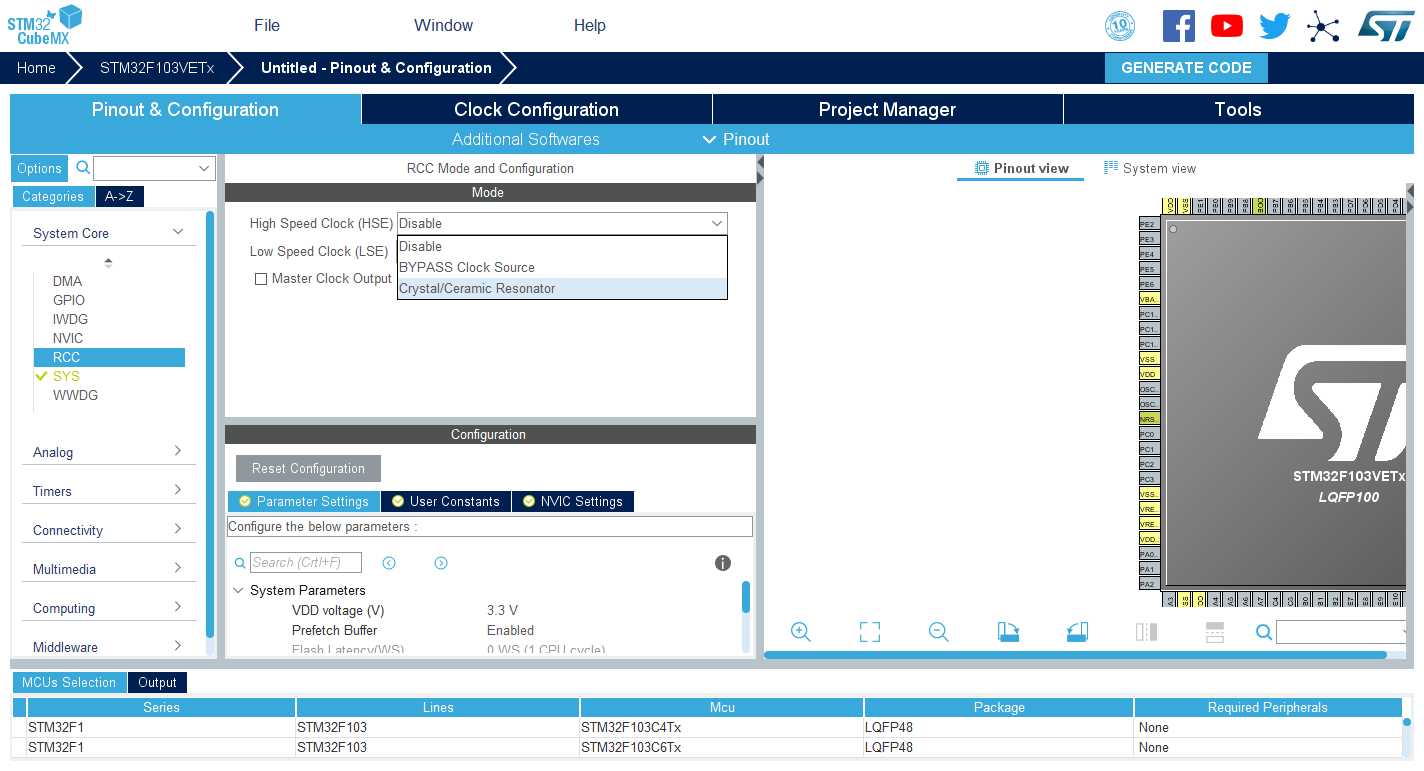
Task: Switch to the System view
Action: coord(1150,168)
